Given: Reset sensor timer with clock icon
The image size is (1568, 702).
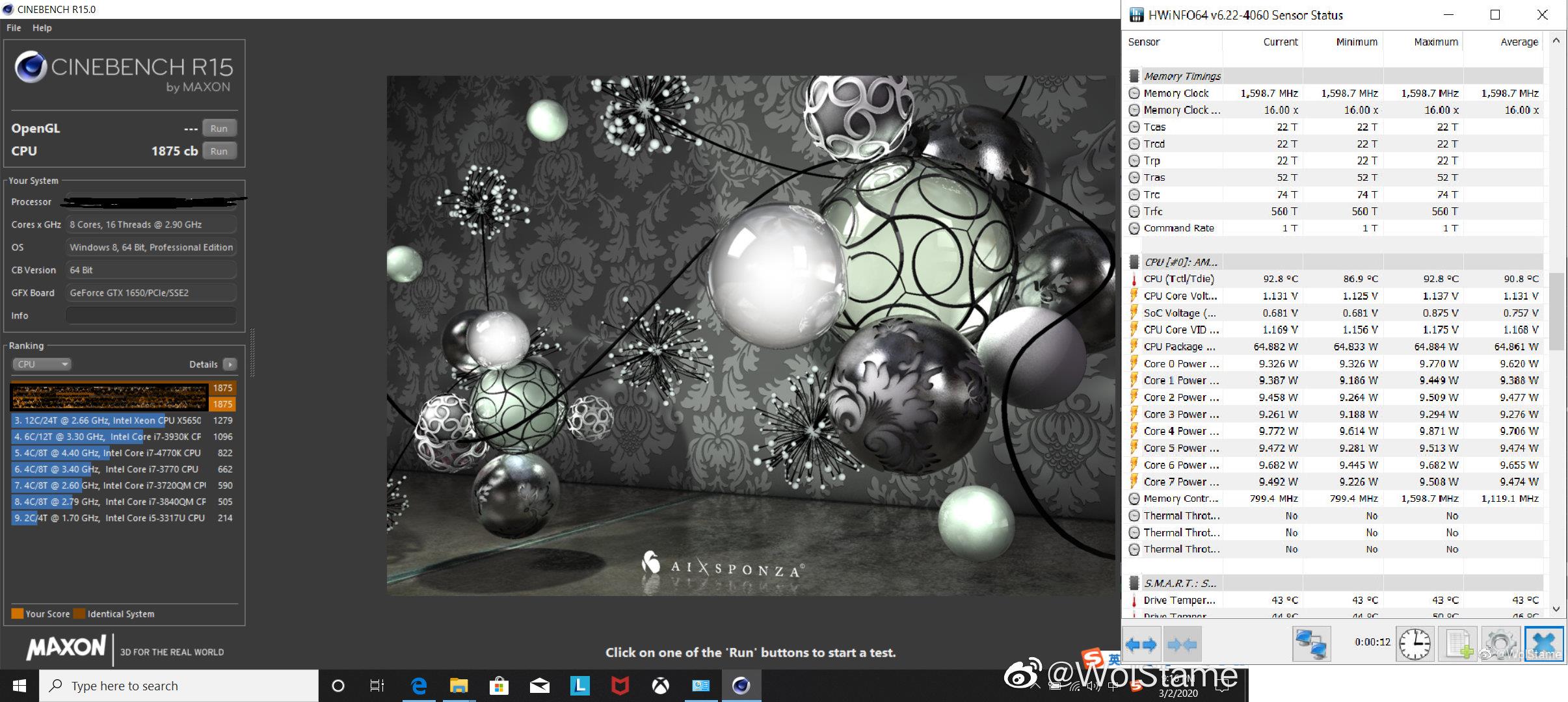Looking at the screenshot, I should pyautogui.click(x=1415, y=644).
